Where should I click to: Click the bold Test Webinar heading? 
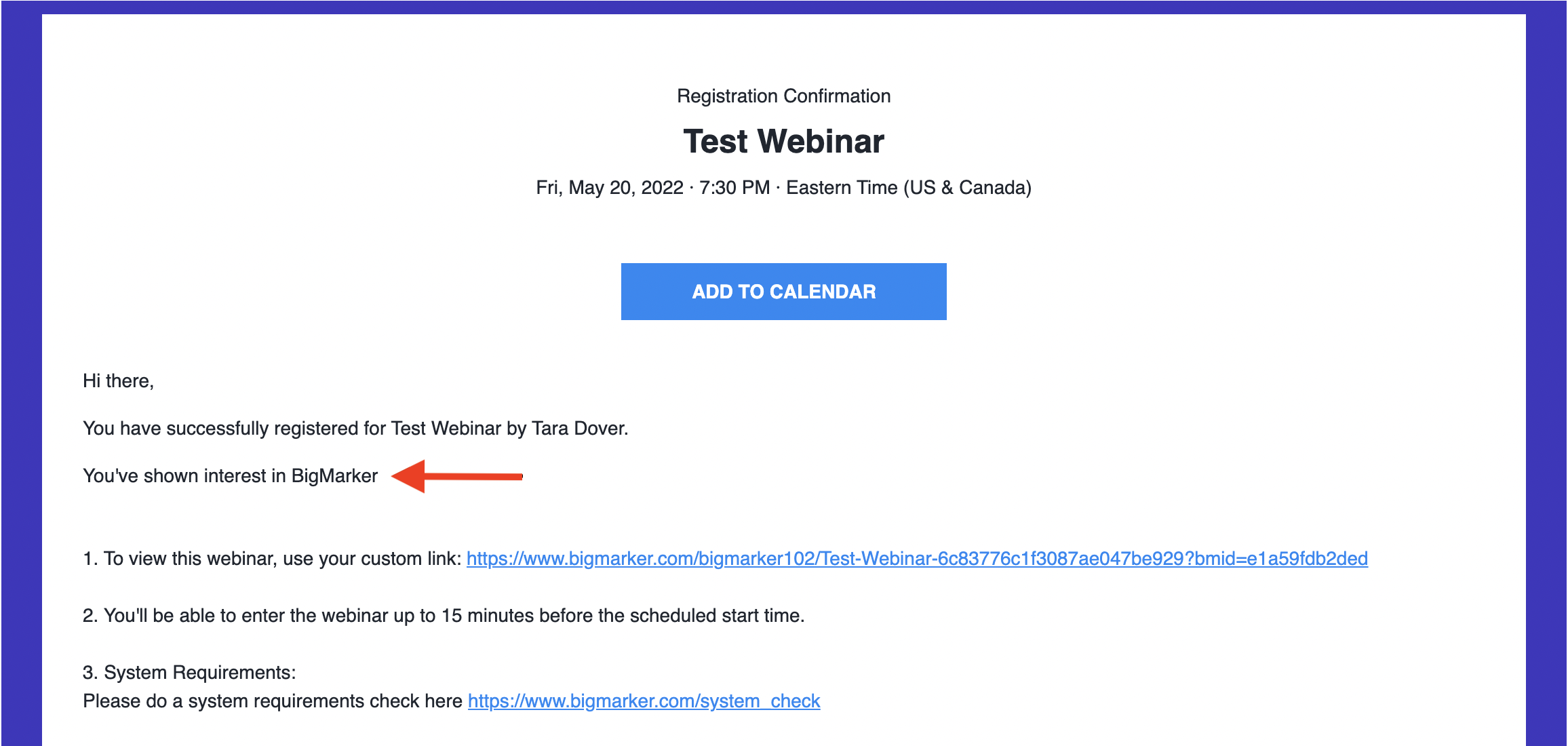coord(783,141)
